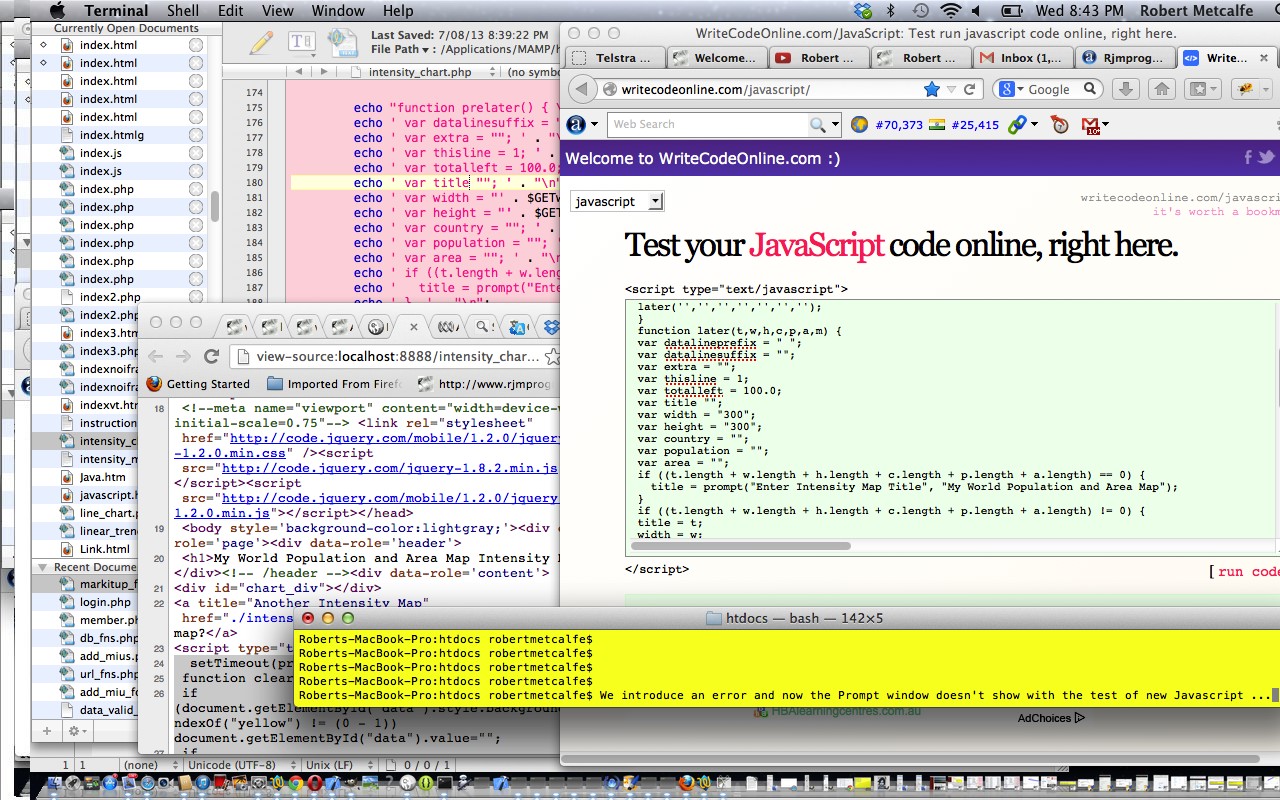The height and width of the screenshot is (800, 1280).
Task: Click the chain link icon in Alexa toolbar
Action: click(x=1017, y=125)
